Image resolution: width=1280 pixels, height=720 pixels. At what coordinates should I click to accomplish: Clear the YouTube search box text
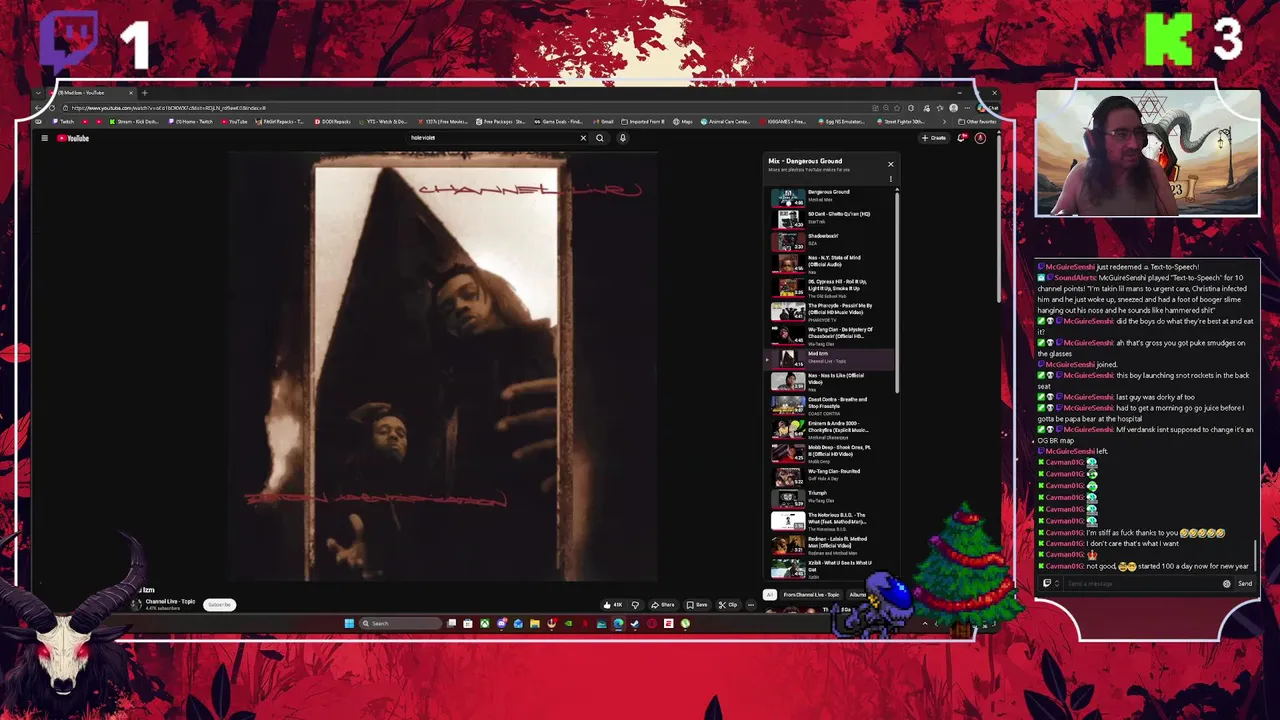583,138
